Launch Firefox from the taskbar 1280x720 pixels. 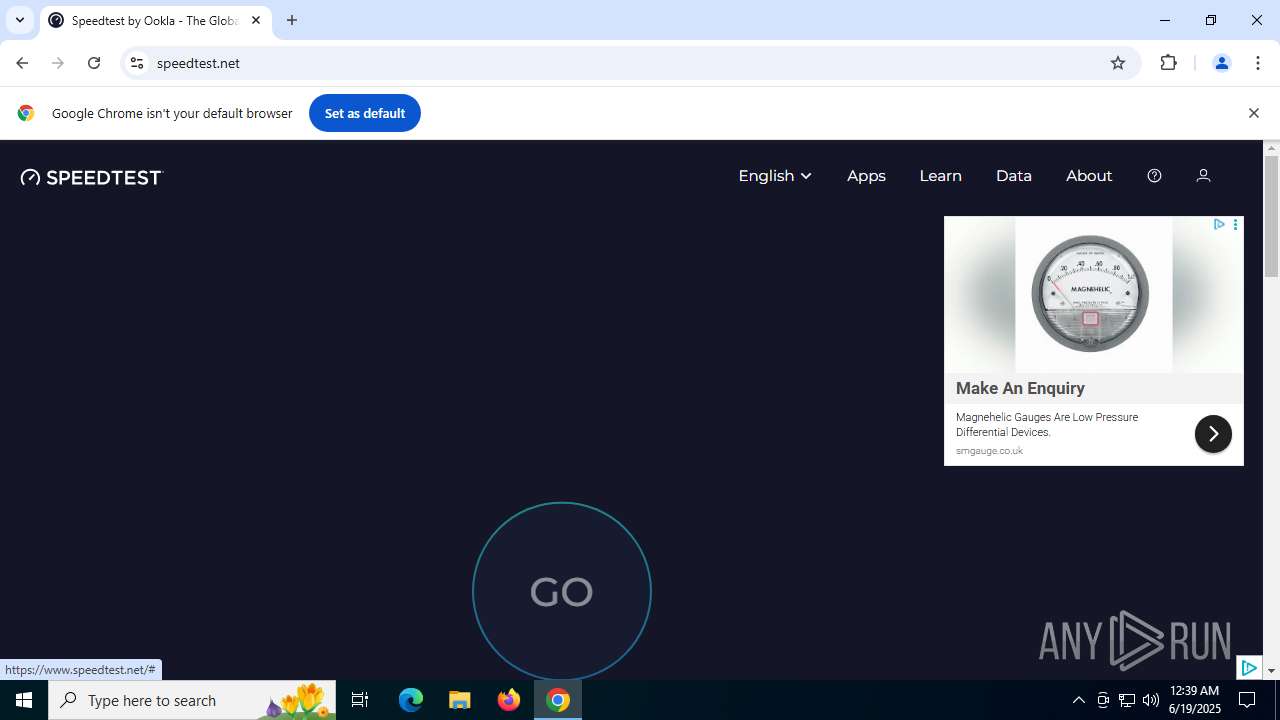point(509,700)
